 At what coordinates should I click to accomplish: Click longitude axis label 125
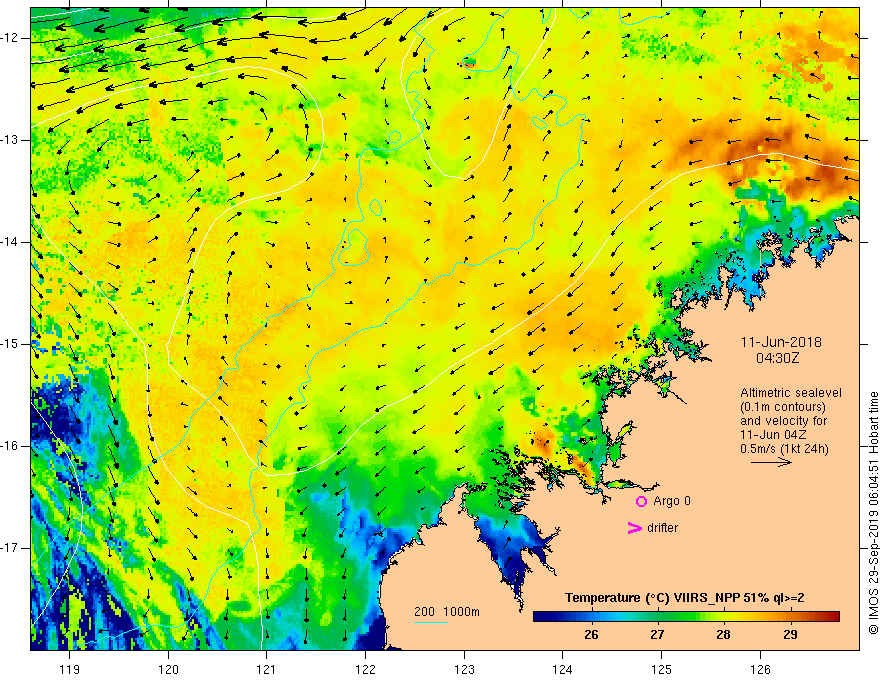(x=662, y=669)
